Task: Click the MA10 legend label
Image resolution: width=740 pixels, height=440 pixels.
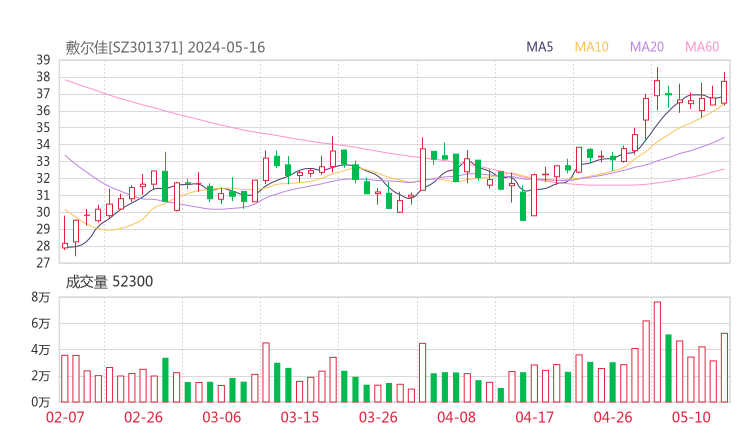Action: coord(591,47)
